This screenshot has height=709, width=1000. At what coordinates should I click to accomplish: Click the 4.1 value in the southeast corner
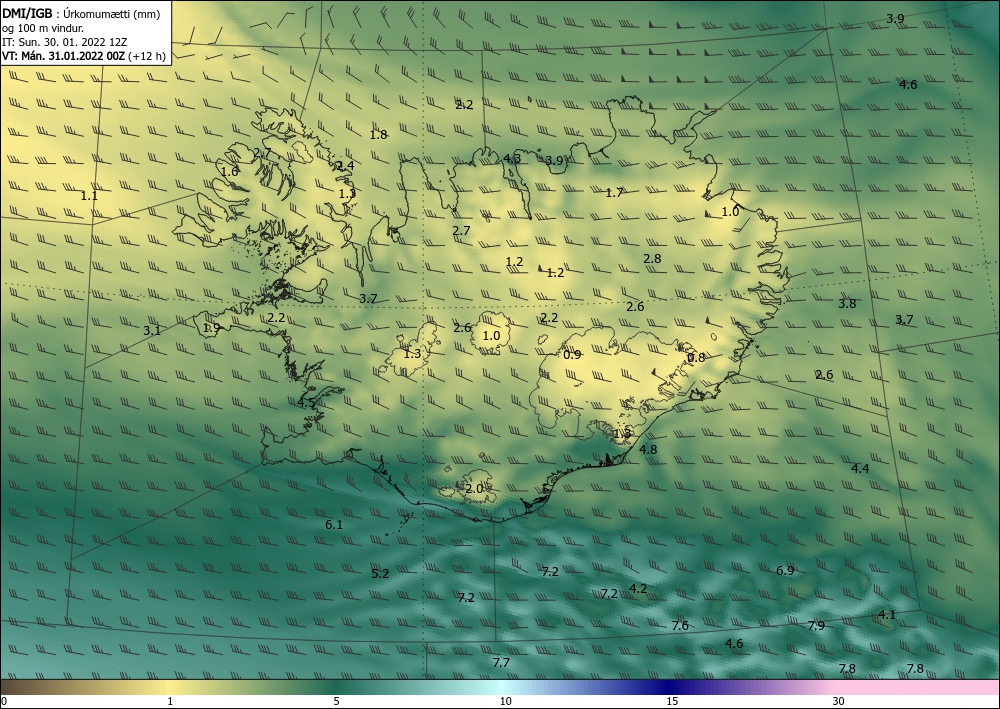(887, 615)
